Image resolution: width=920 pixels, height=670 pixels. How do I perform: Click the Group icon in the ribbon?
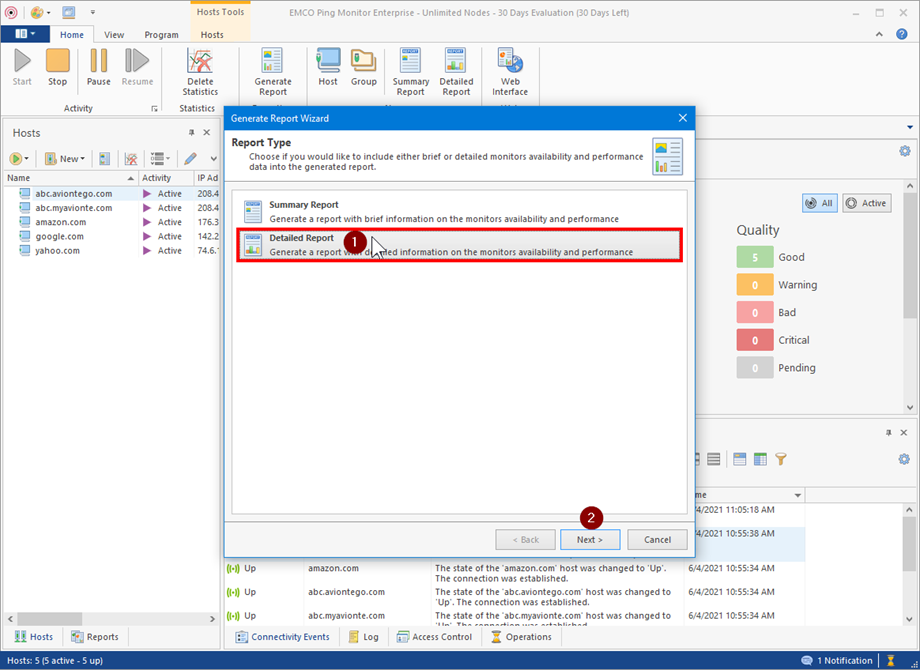pyautogui.click(x=364, y=67)
